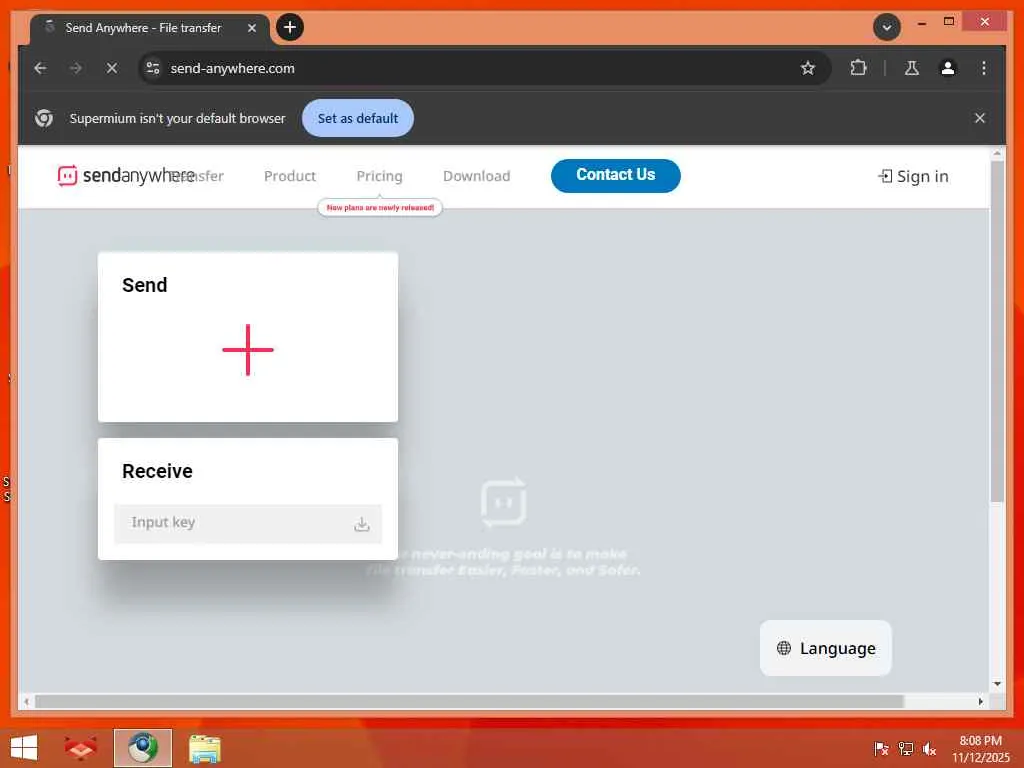Open the Product menu item
Screen dimensions: 1024x768
289,176
